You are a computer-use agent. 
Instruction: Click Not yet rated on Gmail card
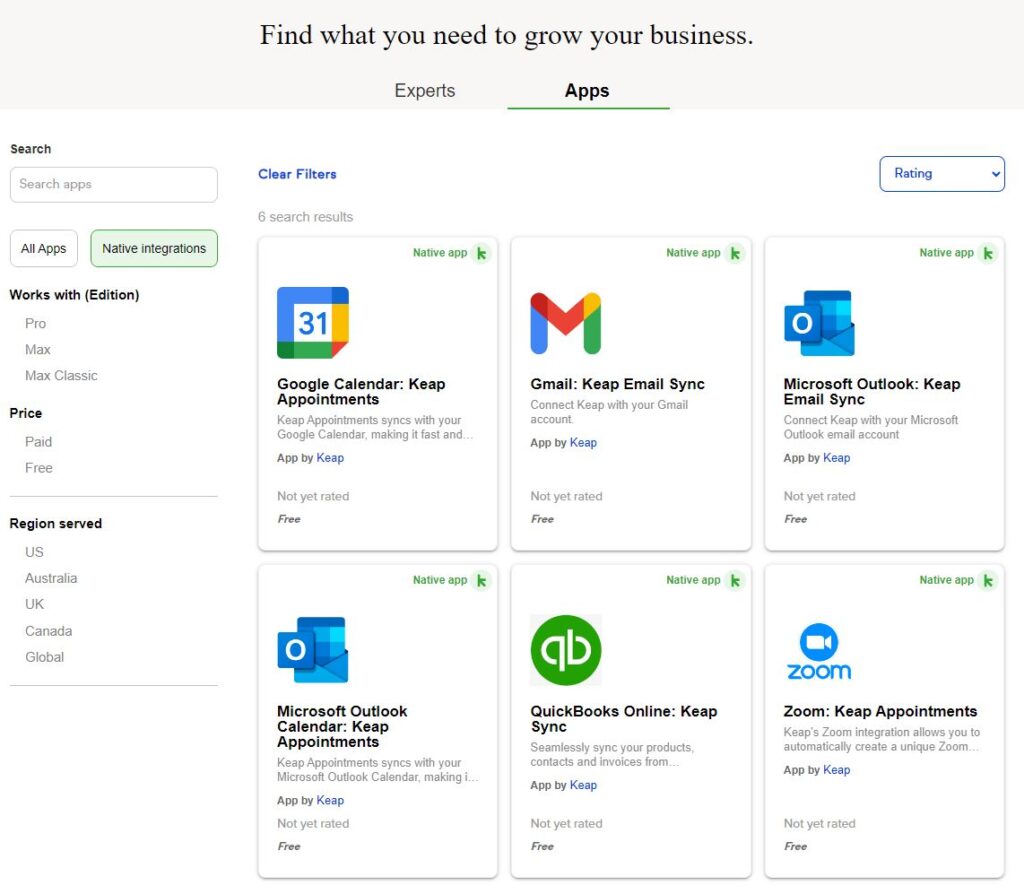(x=566, y=497)
